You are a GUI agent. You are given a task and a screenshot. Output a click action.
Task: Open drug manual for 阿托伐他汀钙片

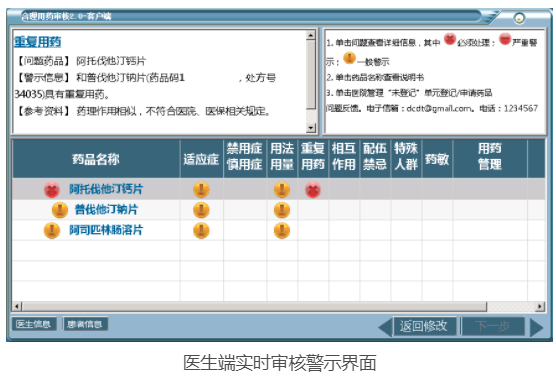pyautogui.click(x=106, y=189)
